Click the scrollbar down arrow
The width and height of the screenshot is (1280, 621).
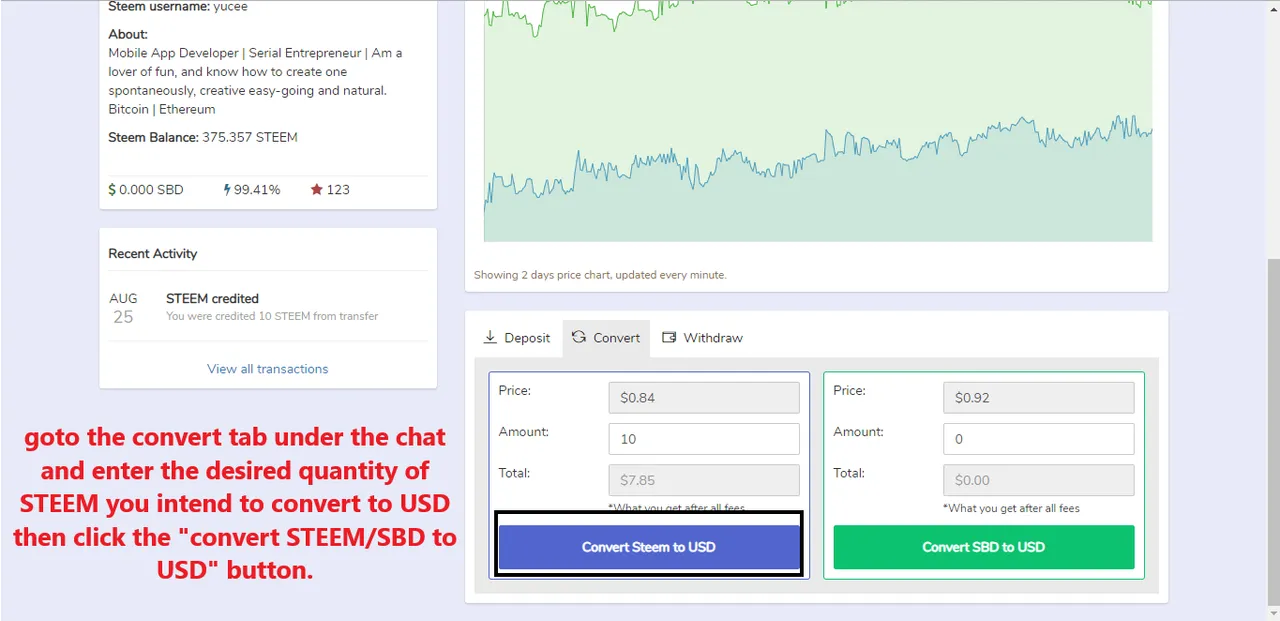[1272, 613]
